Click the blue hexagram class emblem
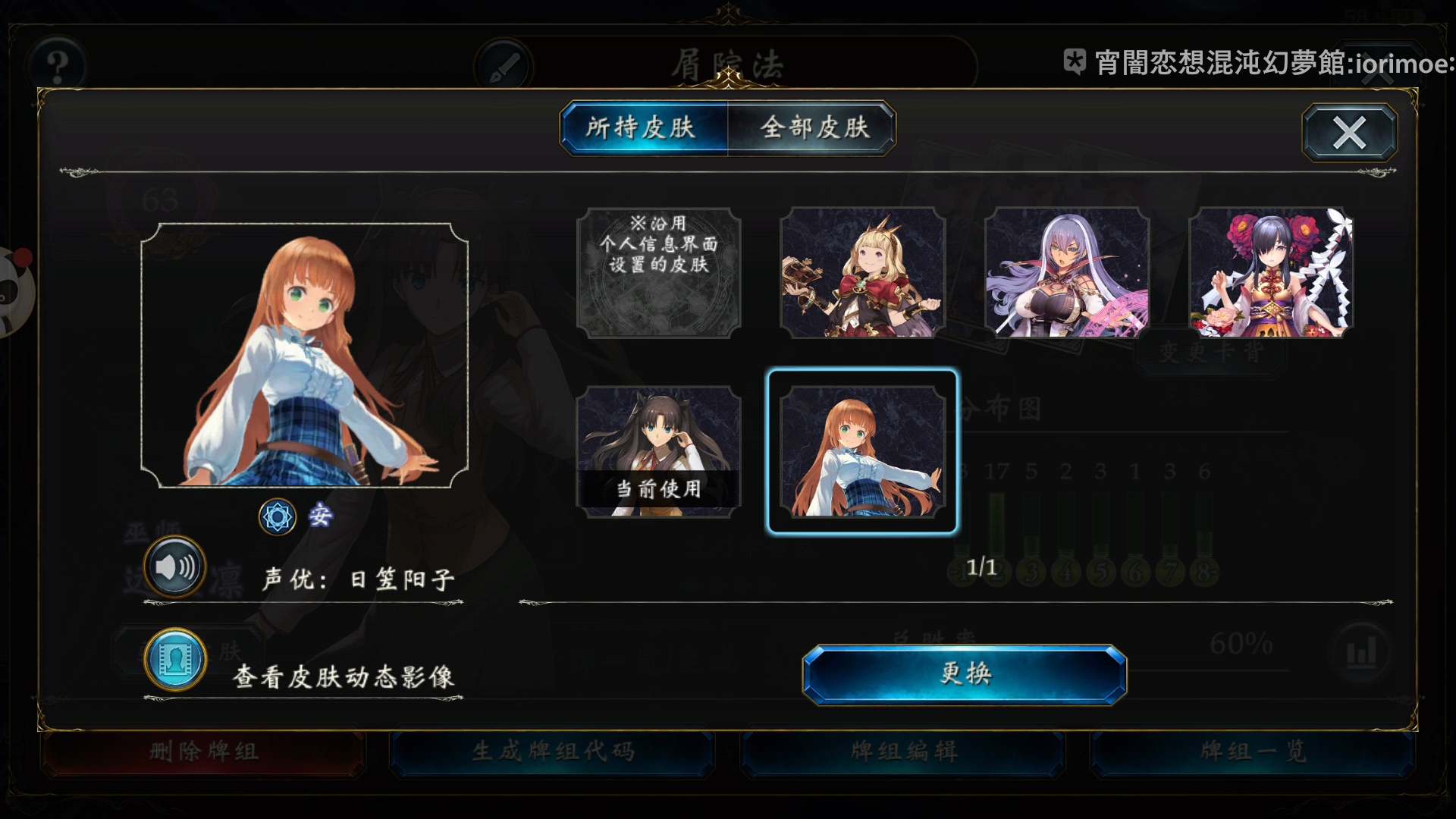The width and height of the screenshot is (1456, 819). point(278,517)
